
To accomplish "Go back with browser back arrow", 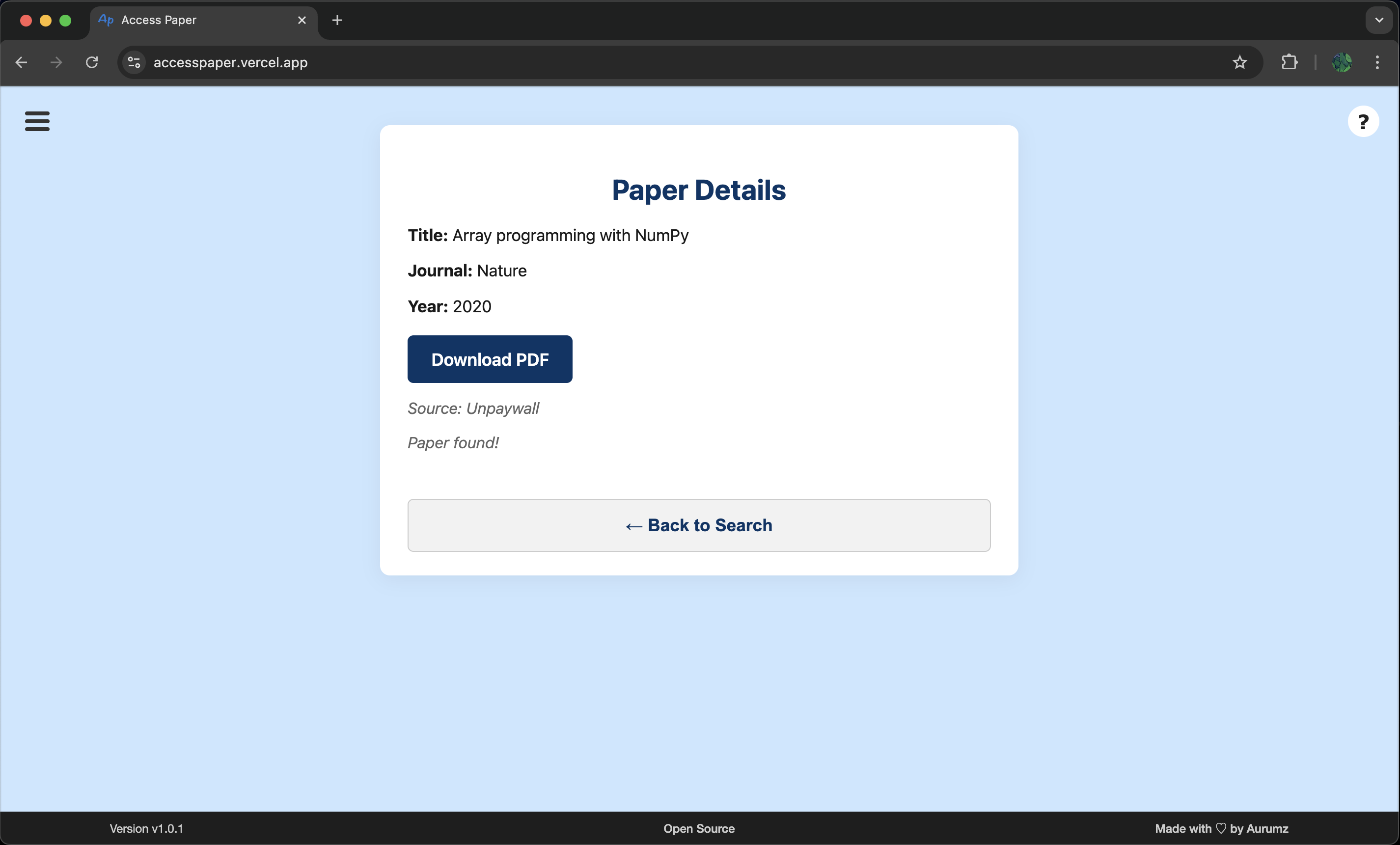I will (x=22, y=62).
